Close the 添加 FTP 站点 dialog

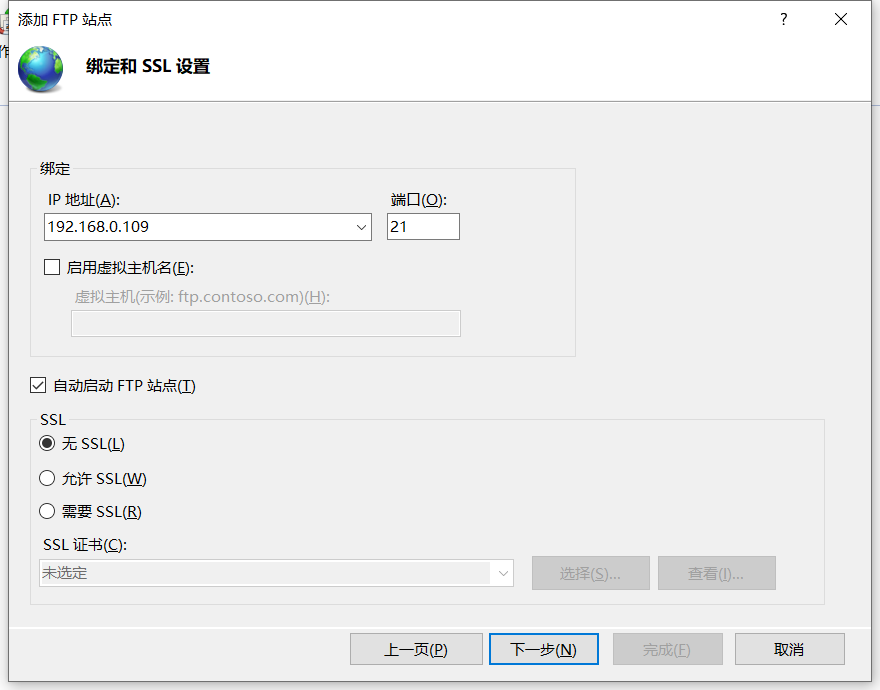tap(840, 19)
